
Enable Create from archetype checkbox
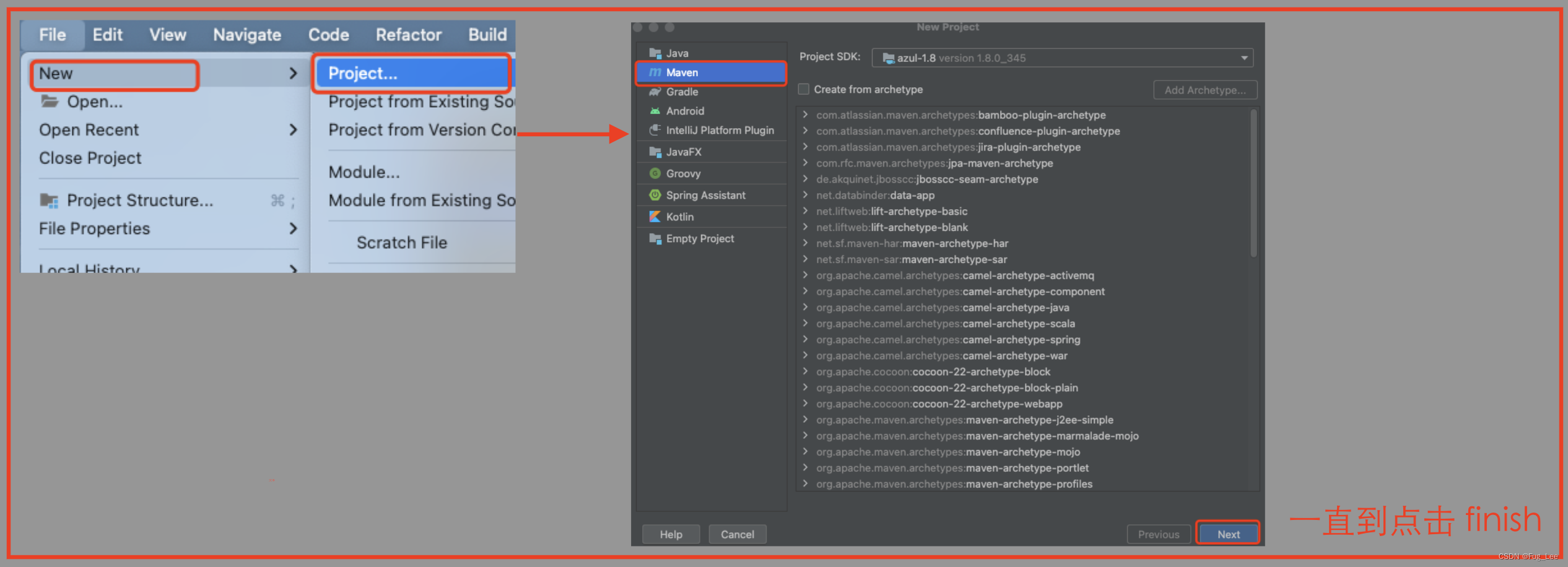(x=804, y=89)
